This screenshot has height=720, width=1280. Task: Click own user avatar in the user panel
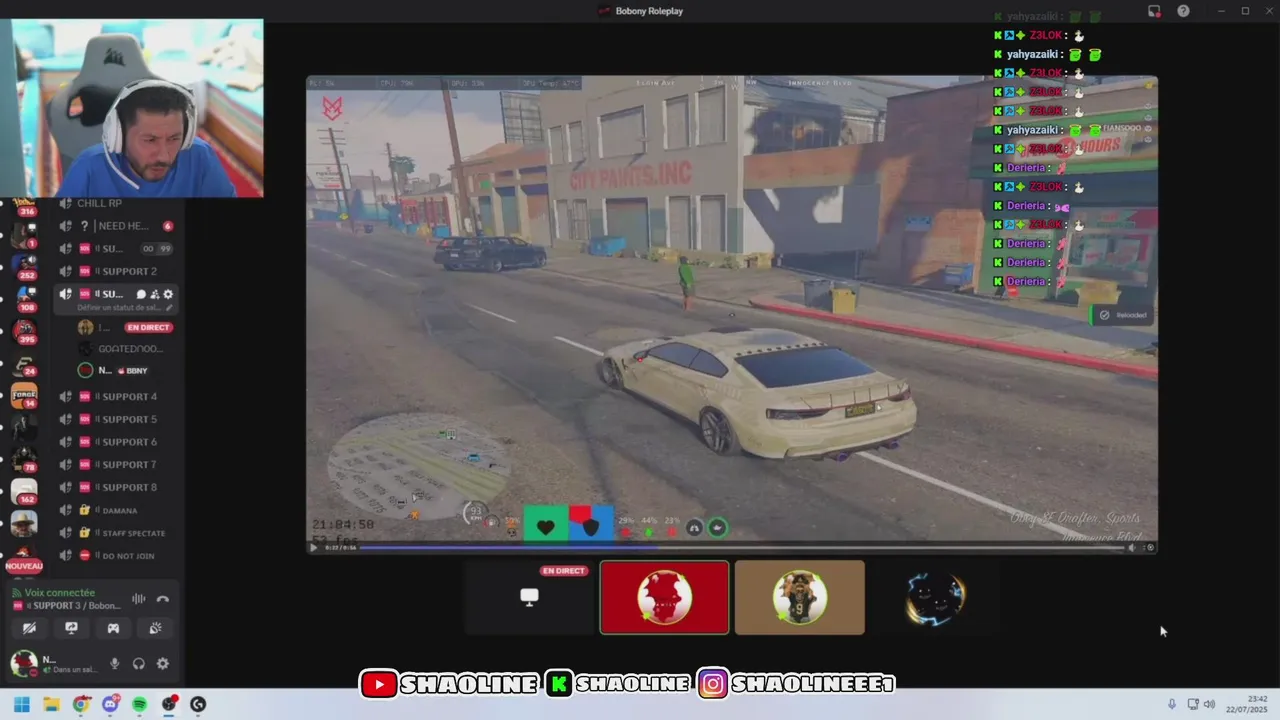[23, 663]
